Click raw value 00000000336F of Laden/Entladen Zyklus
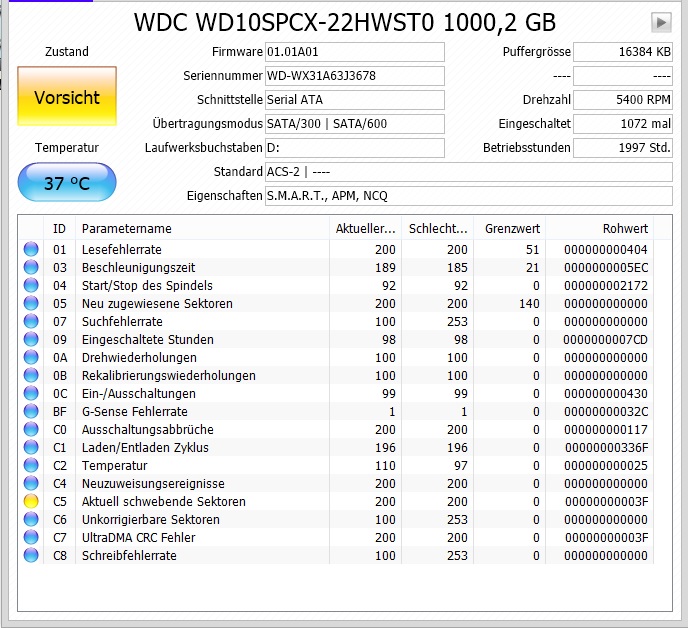 [606, 447]
